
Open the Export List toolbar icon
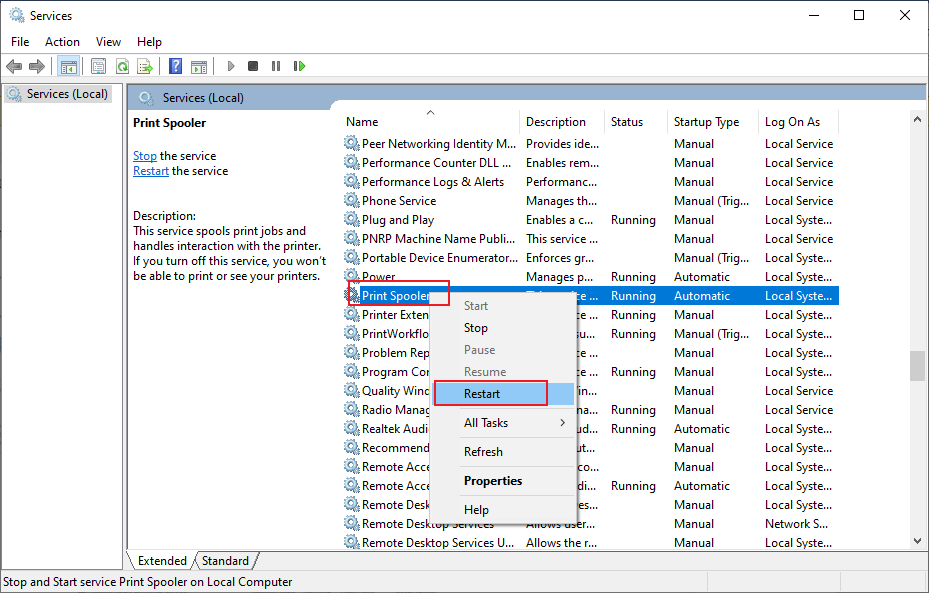pyautogui.click(x=146, y=66)
